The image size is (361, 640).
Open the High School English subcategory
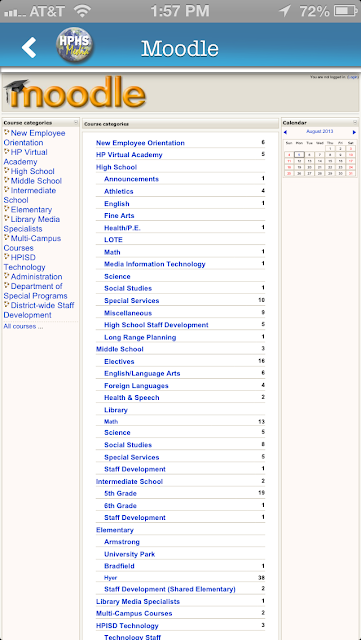116,203
